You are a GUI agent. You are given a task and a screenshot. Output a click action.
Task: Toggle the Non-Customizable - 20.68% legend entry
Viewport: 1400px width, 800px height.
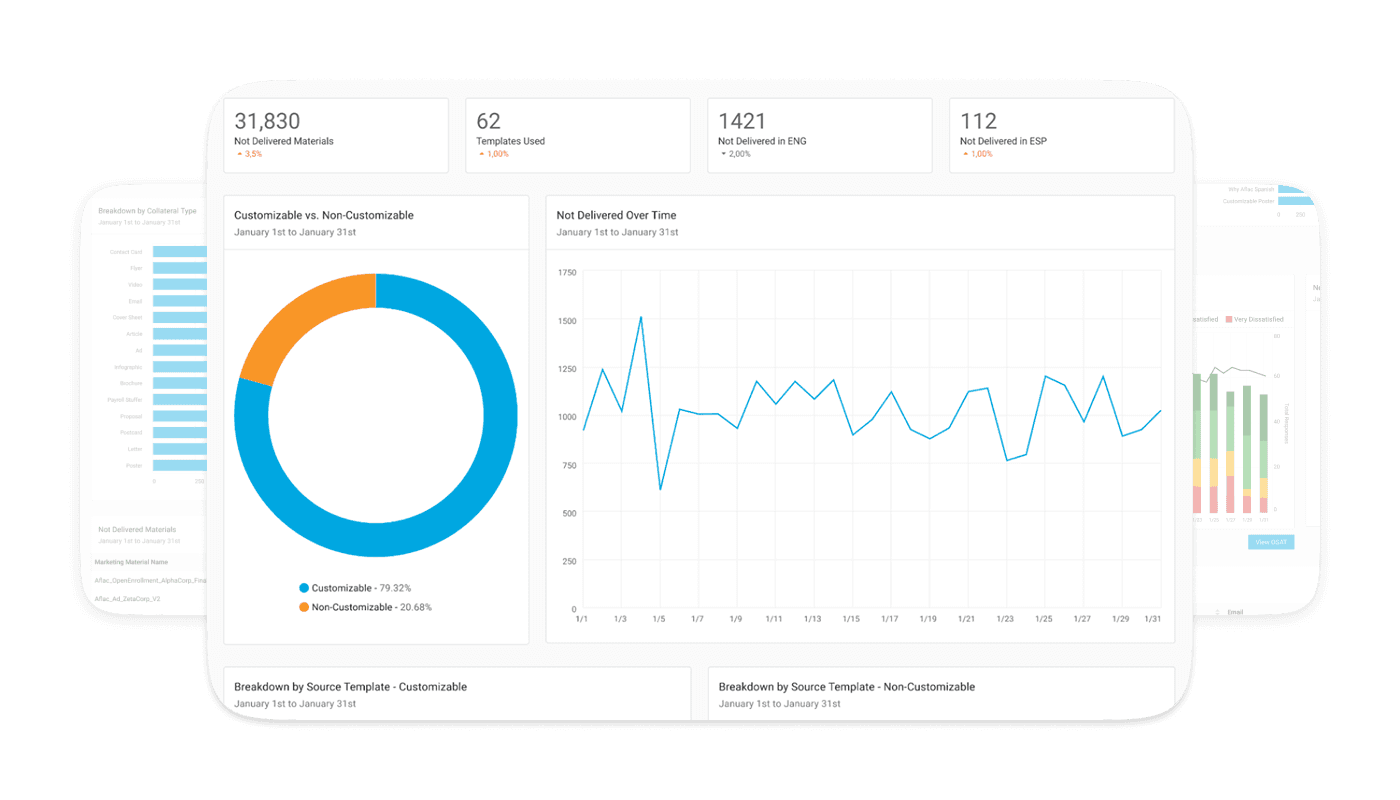coord(366,607)
